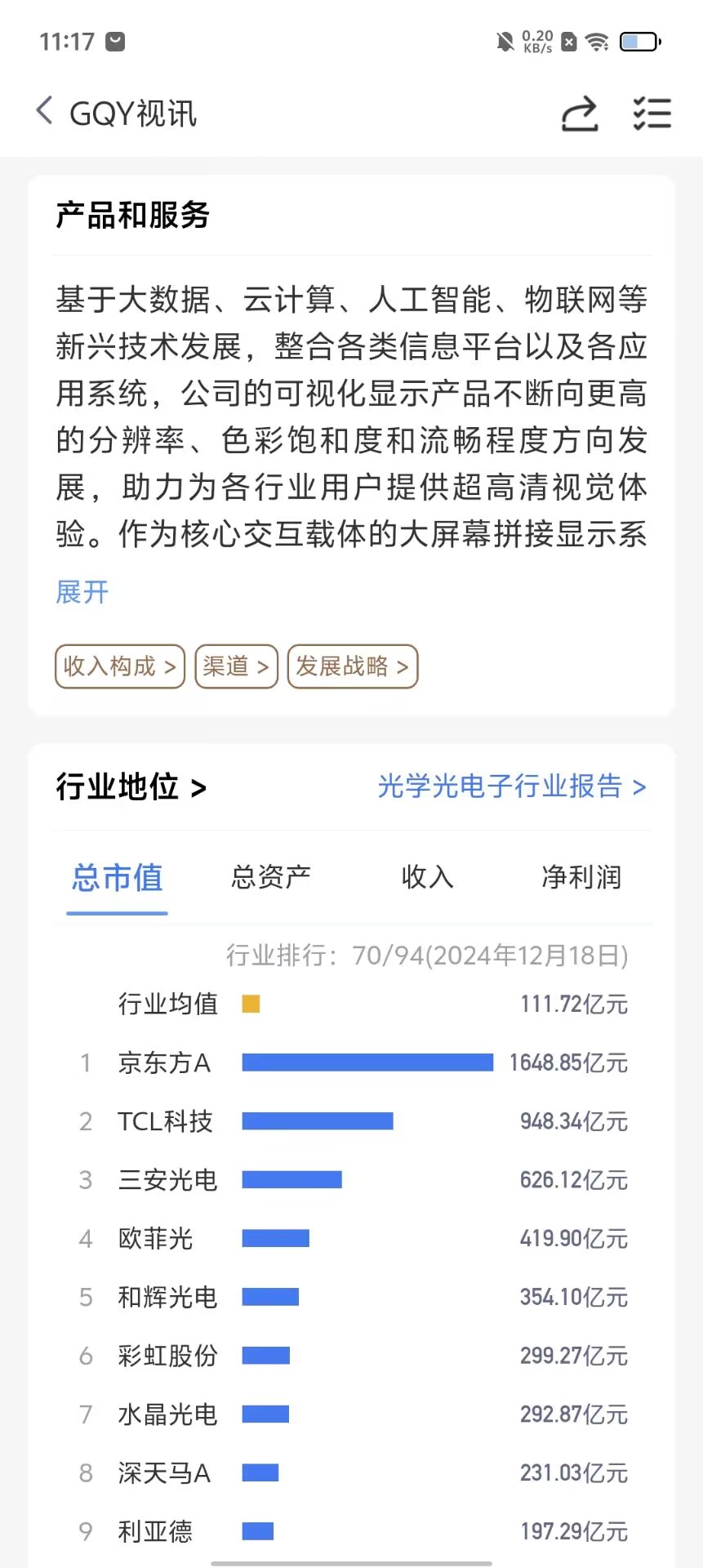The width and height of the screenshot is (703, 1568).
Task: Click the yellow 行业均值 color marker
Action: click(251, 1004)
